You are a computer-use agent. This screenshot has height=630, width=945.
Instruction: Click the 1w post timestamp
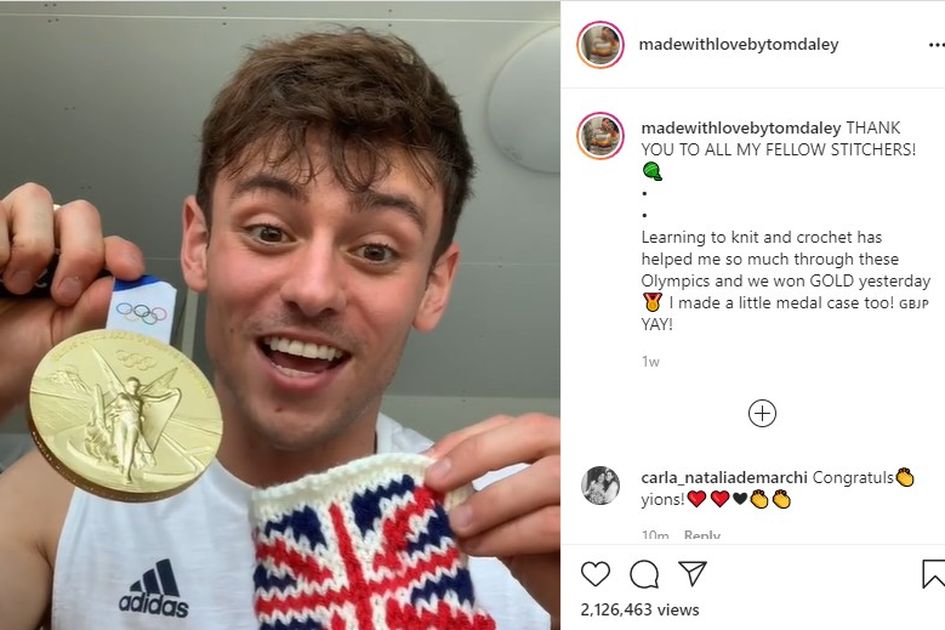point(650,362)
